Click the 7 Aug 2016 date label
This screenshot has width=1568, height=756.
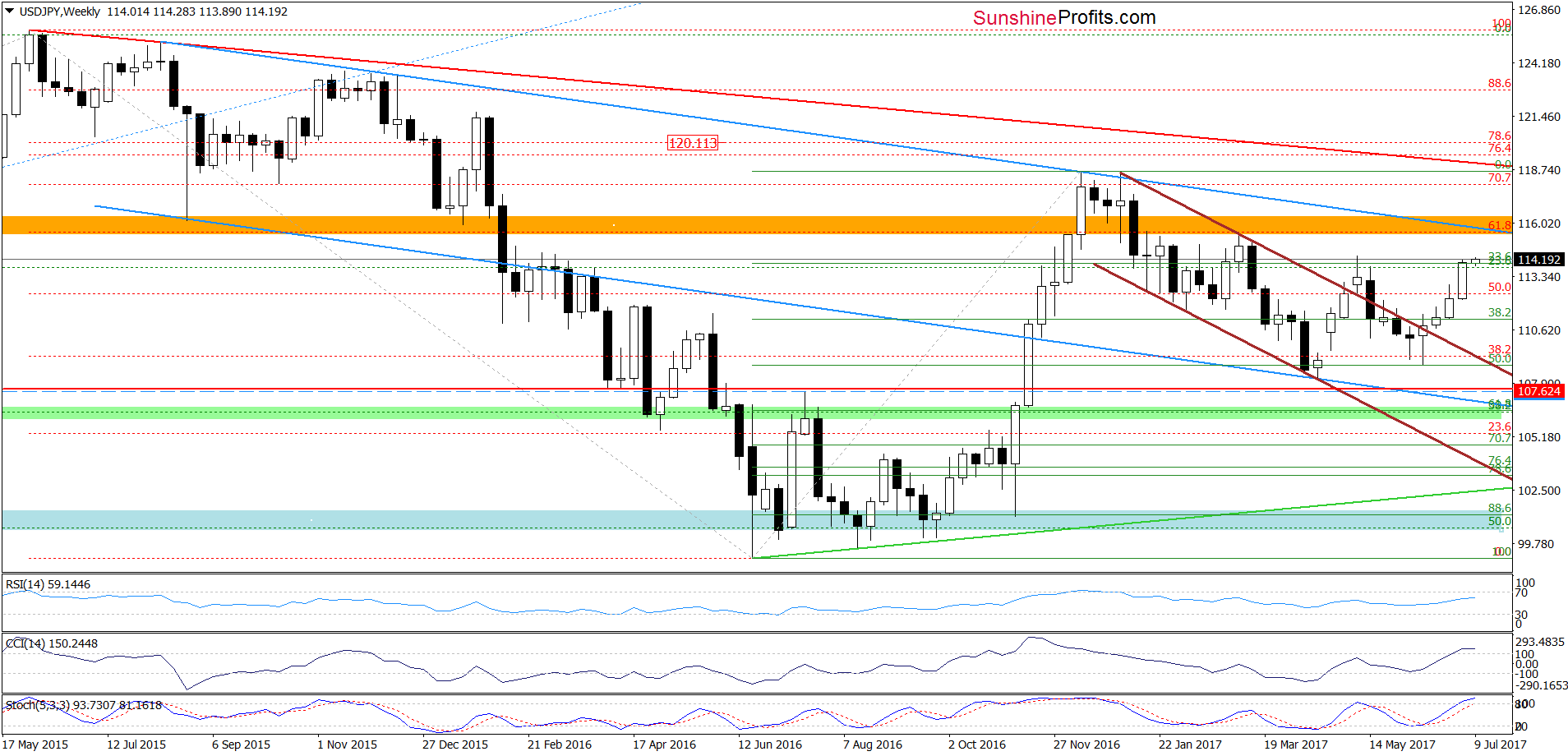pyautogui.click(x=873, y=744)
